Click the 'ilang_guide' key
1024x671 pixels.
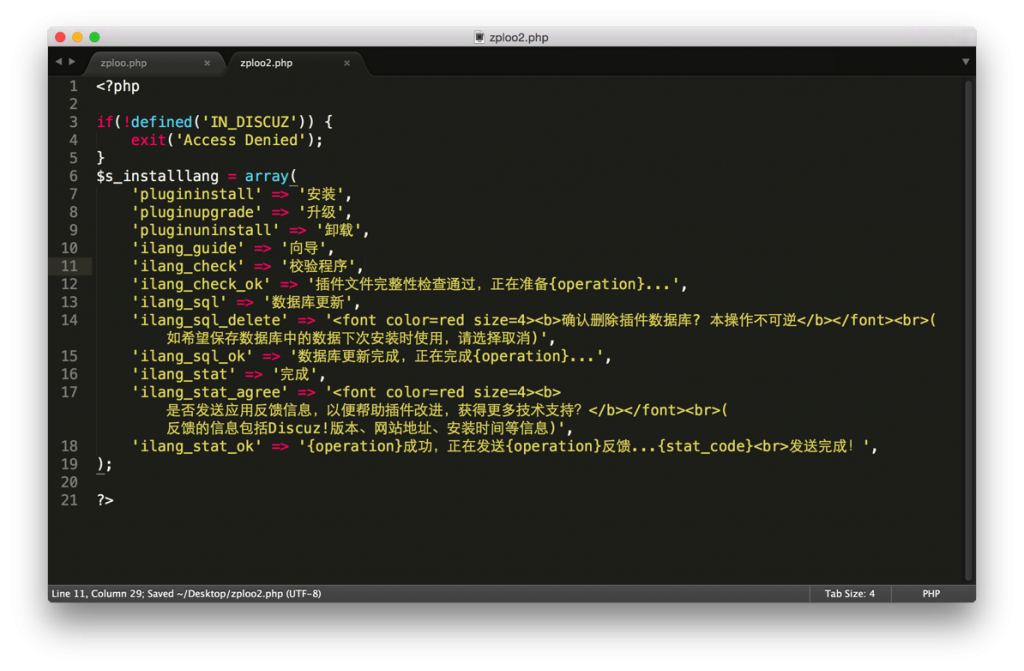point(188,248)
